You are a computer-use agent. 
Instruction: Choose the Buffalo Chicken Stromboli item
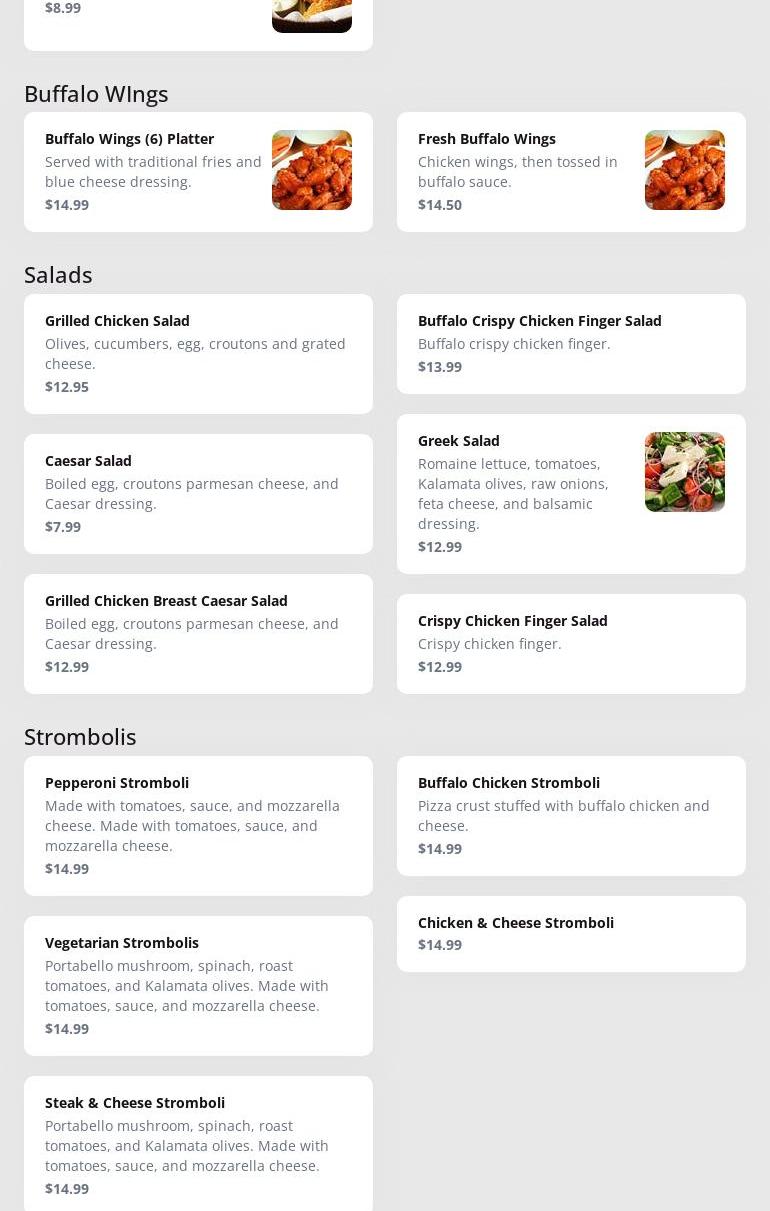571,816
